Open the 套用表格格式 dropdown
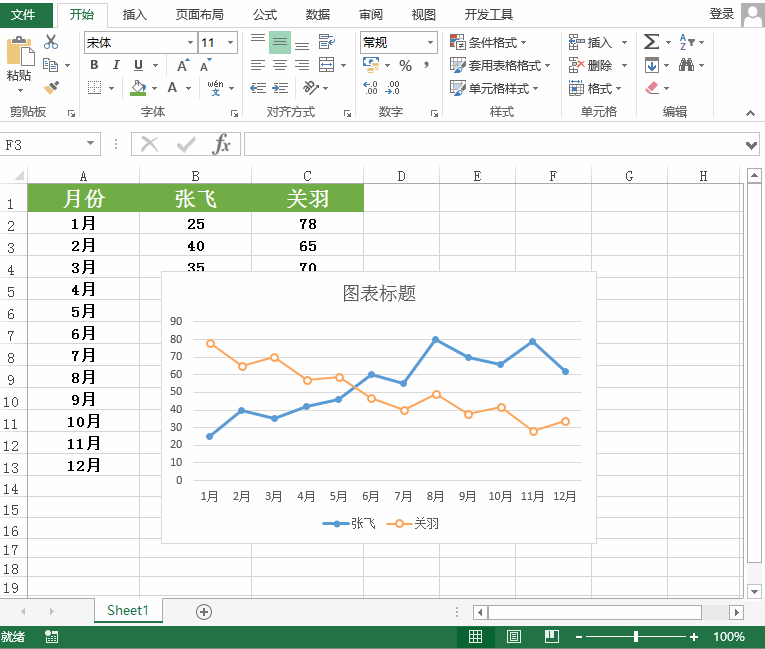765x649 pixels. 500,65
